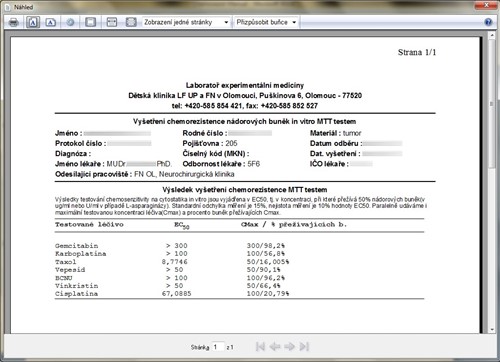Click the 100/56,8% Cmax value
The height and width of the screenshot is (362, 500).
pos(266,254)
